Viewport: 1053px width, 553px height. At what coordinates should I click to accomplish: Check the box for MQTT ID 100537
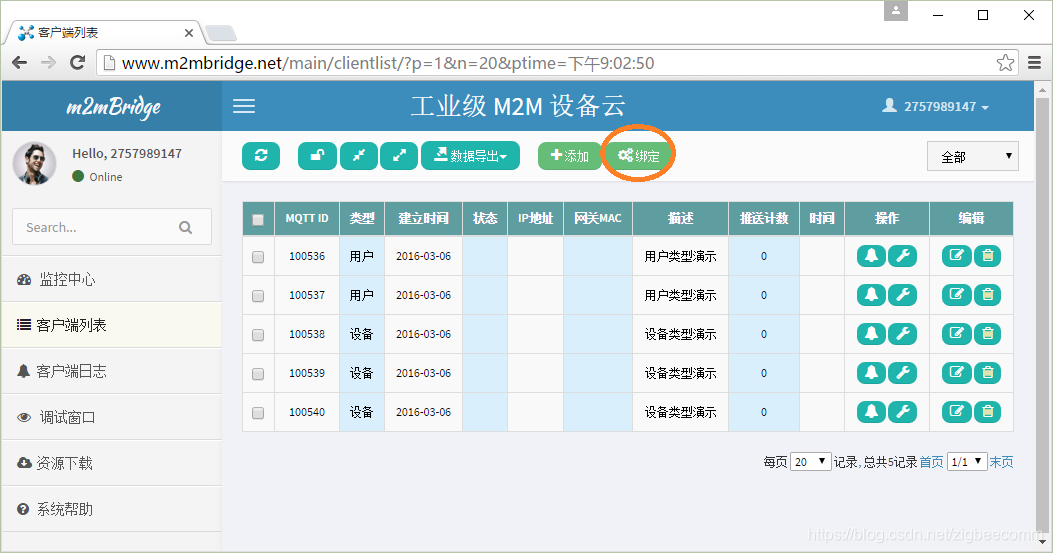258,296
